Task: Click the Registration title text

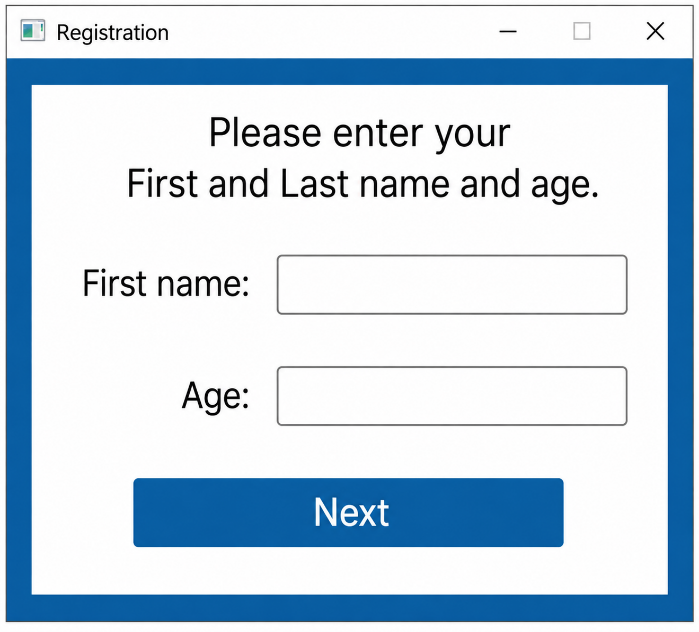Action: click(x=113, y=33)
